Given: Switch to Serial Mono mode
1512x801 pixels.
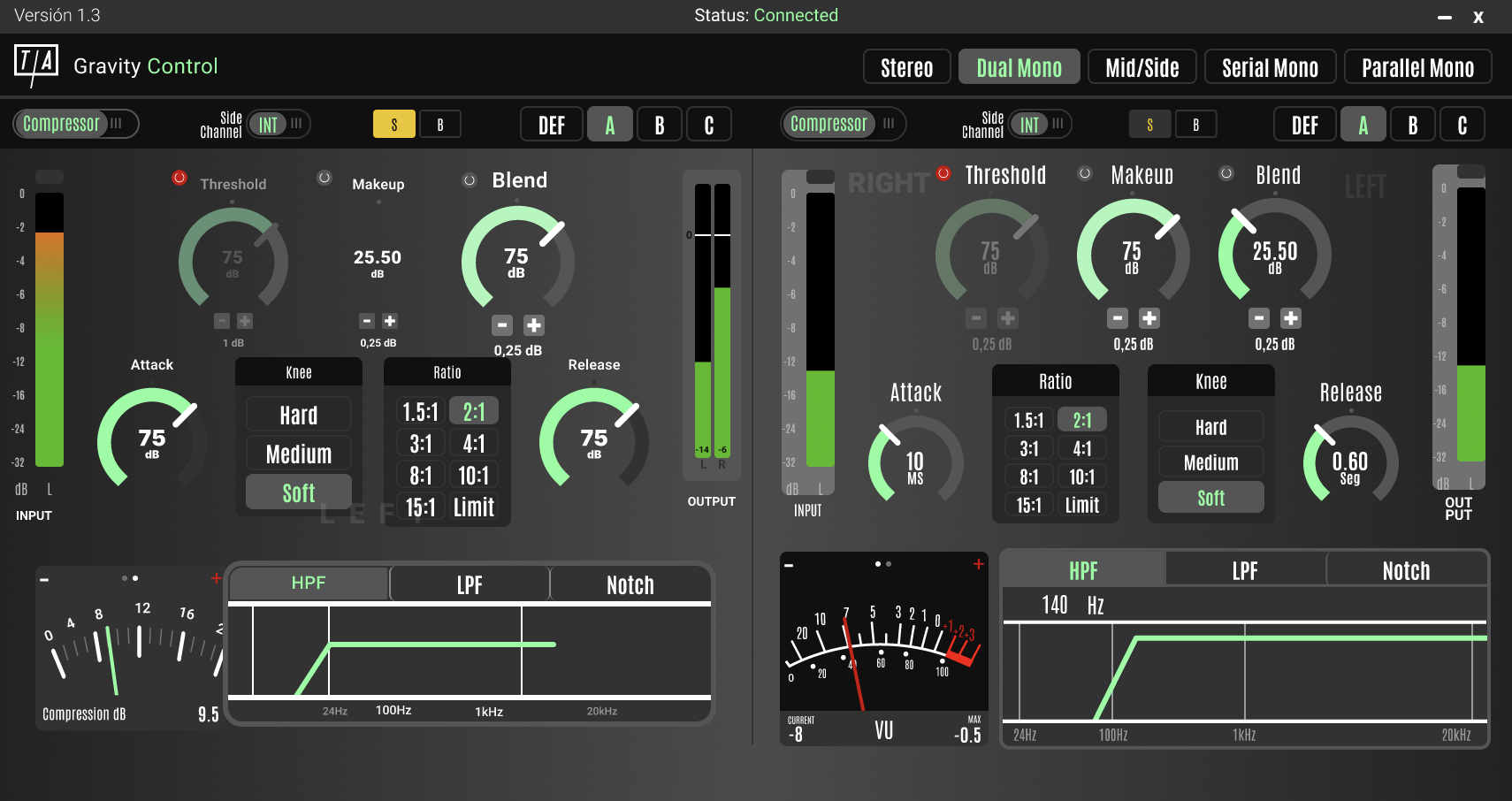Looking at the screenshot, I should tap(1271, 67).
